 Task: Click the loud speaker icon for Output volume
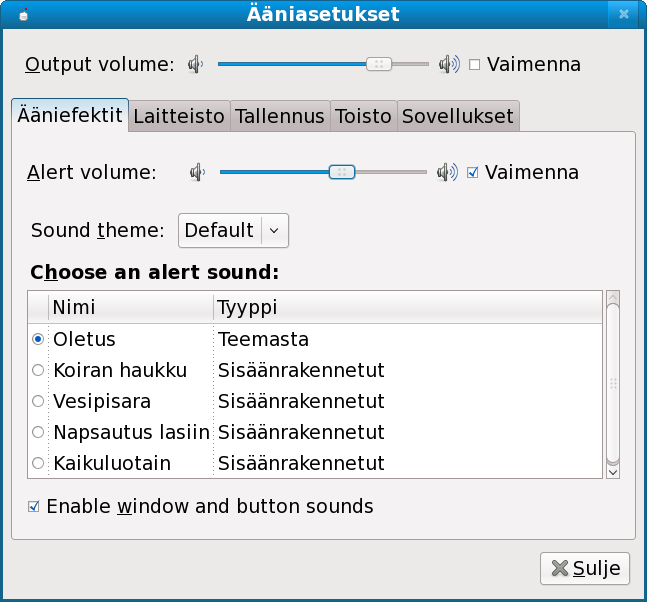pos(449,64)
